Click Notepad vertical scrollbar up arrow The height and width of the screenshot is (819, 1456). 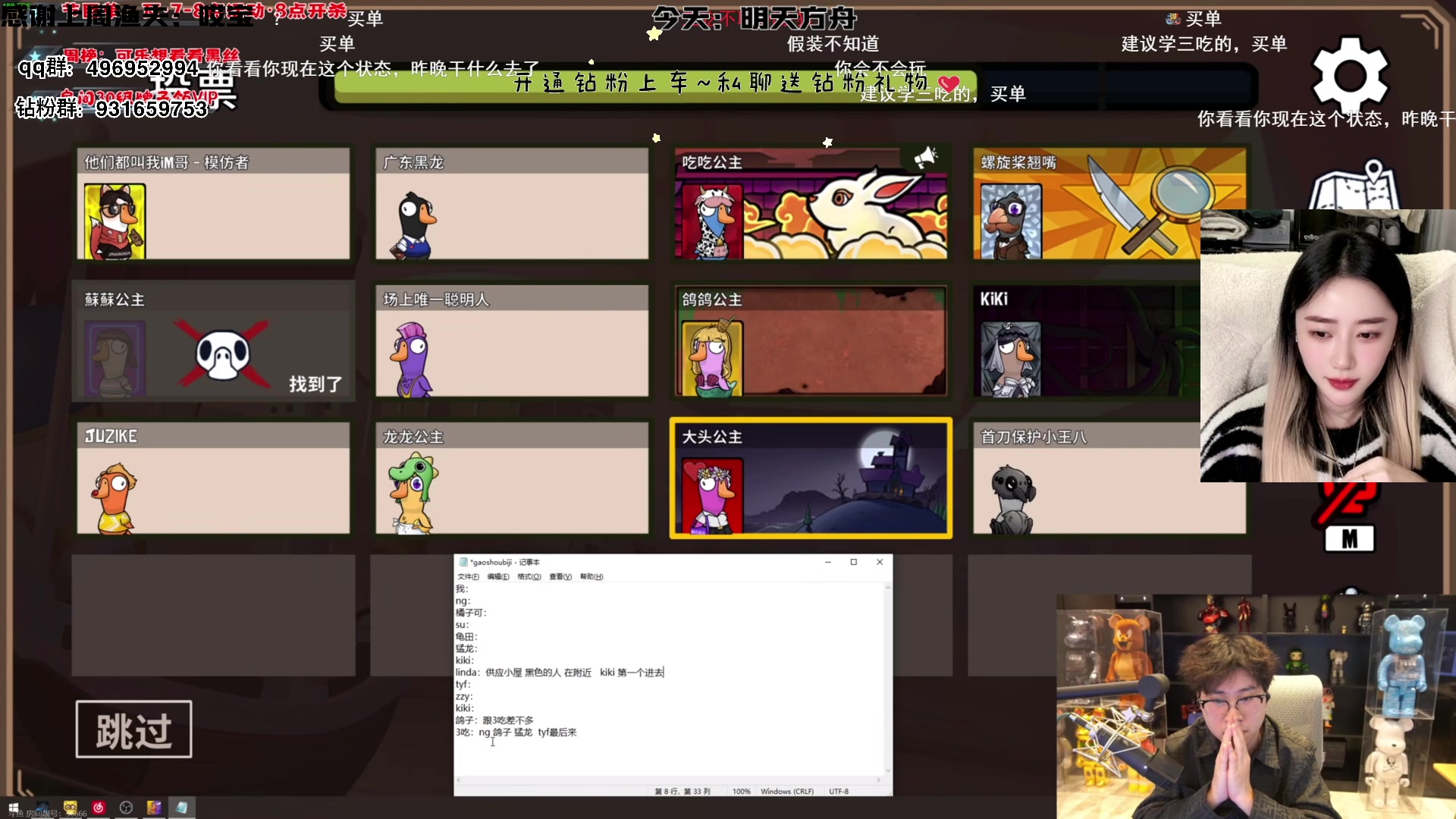point(887,588)
